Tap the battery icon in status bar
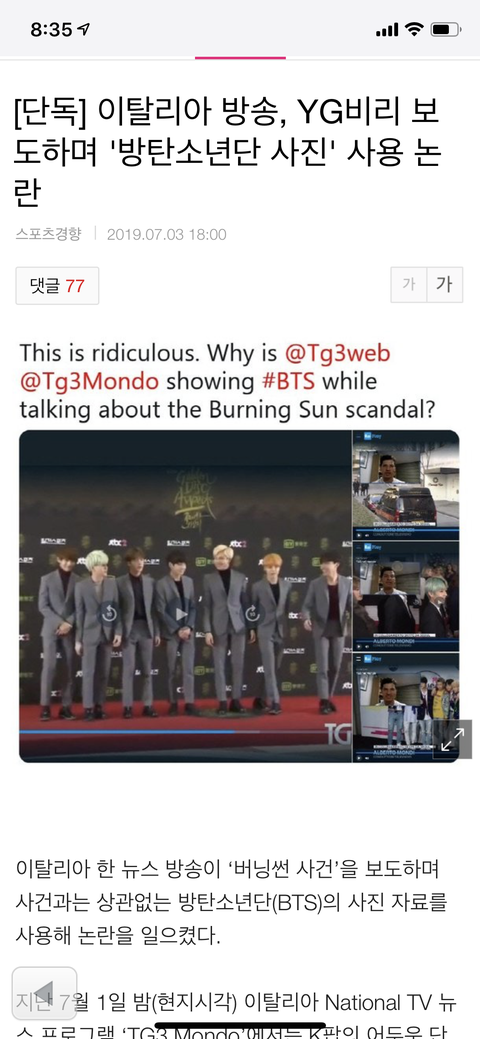This screenshot has width=480, height=1039. point(446,29)
